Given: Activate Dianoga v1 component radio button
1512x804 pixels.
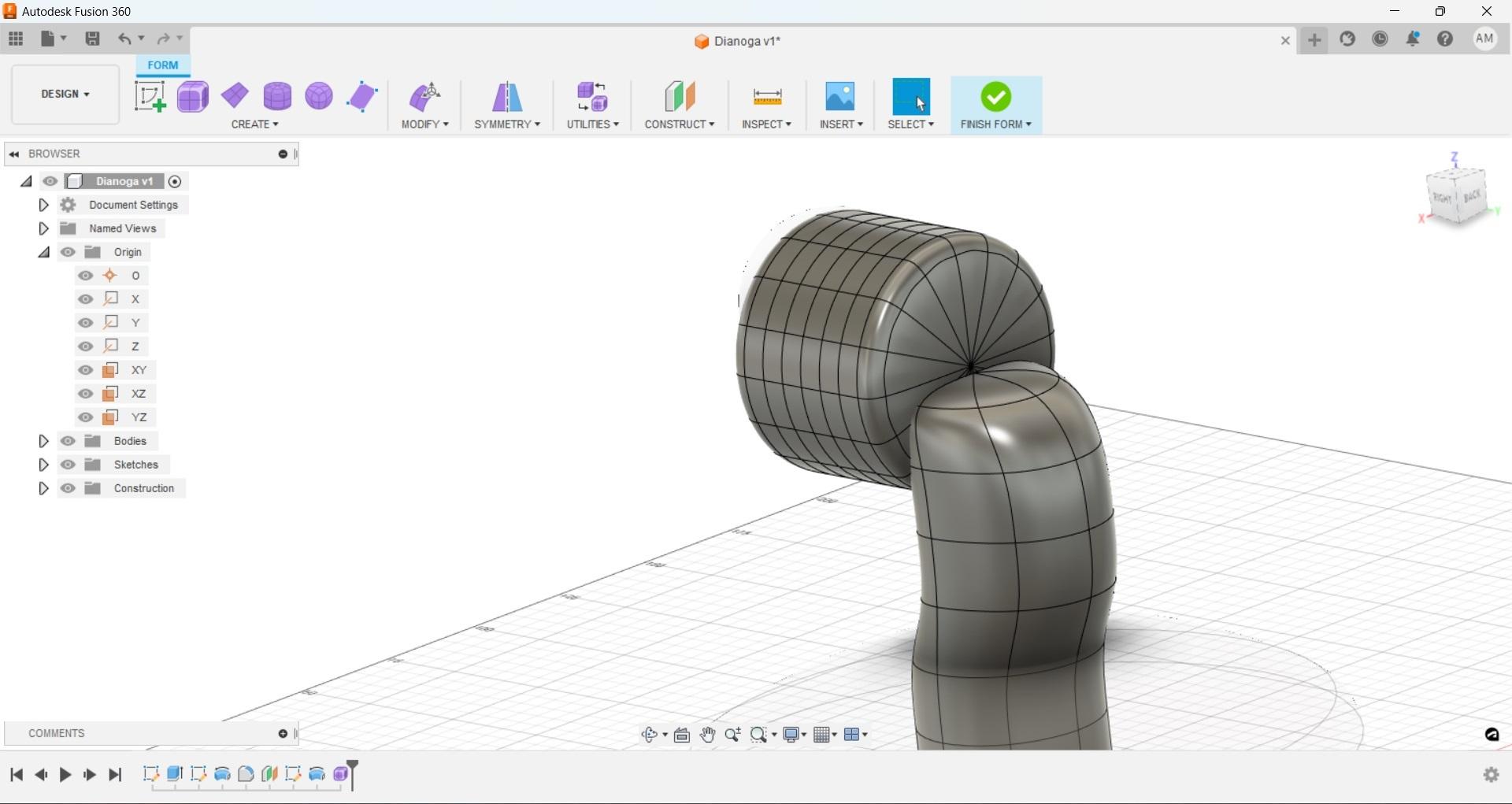Looking at the screenshot, I should [x=175, y=182].
